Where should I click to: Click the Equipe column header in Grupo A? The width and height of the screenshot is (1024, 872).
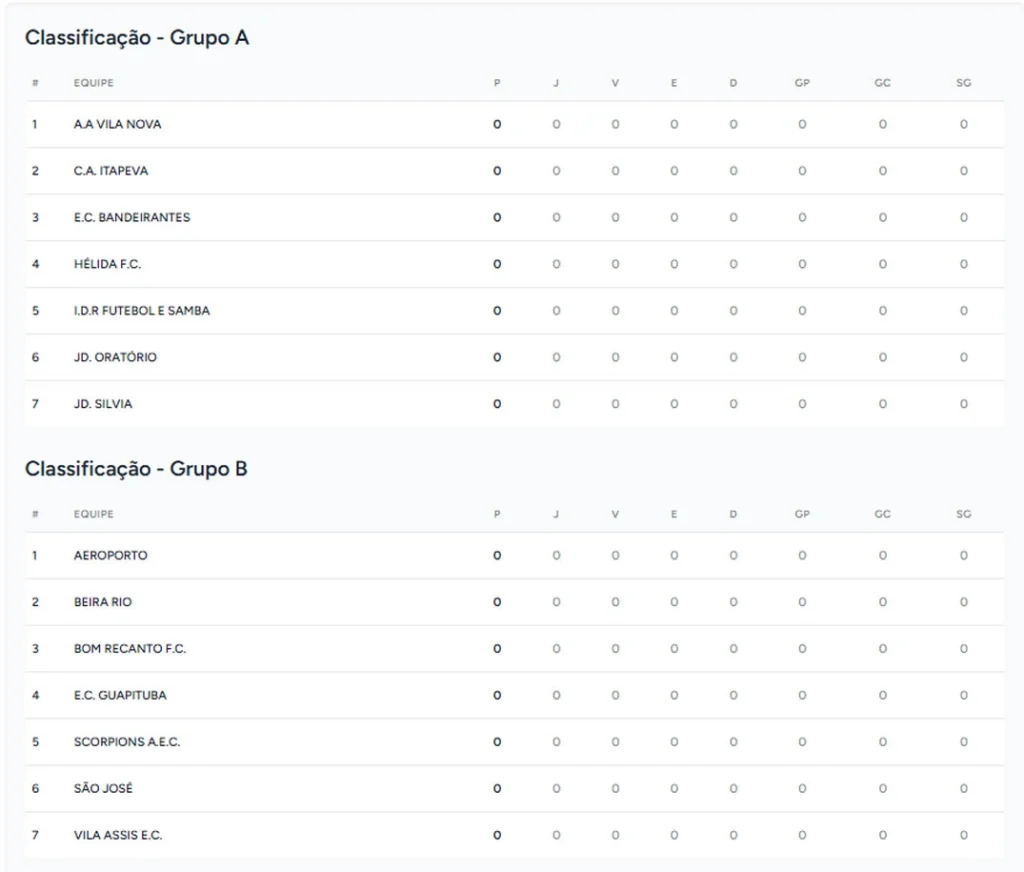tap(93, 83)
